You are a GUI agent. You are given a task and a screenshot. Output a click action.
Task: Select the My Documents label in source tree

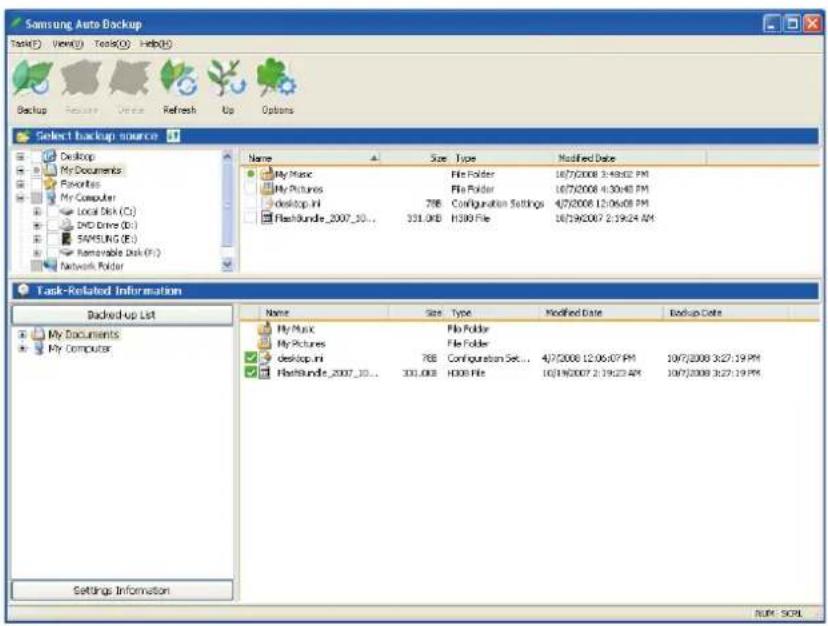[x=91, y=170]
